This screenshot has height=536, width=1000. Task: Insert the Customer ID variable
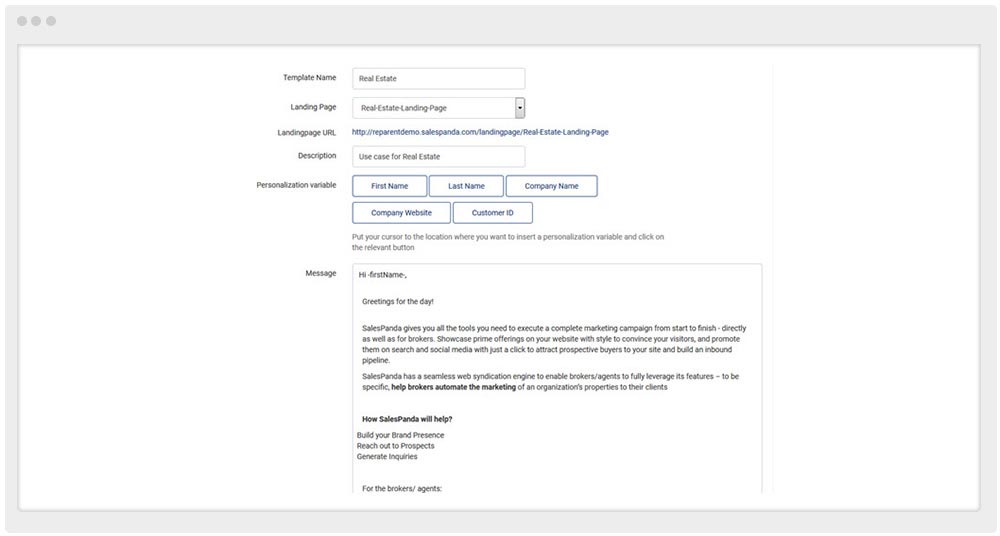point(492,213)
